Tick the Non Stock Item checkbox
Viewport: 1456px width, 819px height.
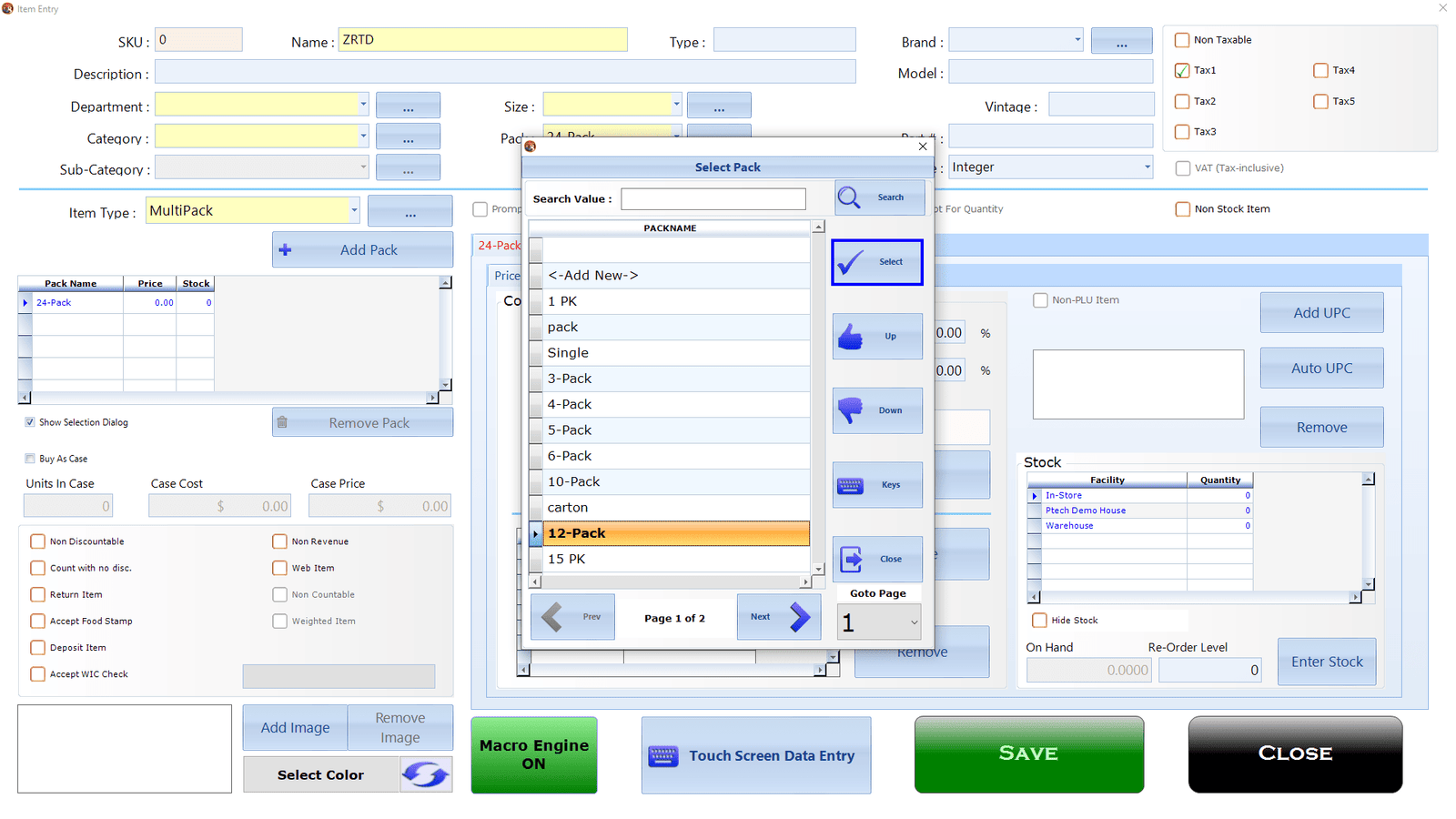(x=1183, y=209)
